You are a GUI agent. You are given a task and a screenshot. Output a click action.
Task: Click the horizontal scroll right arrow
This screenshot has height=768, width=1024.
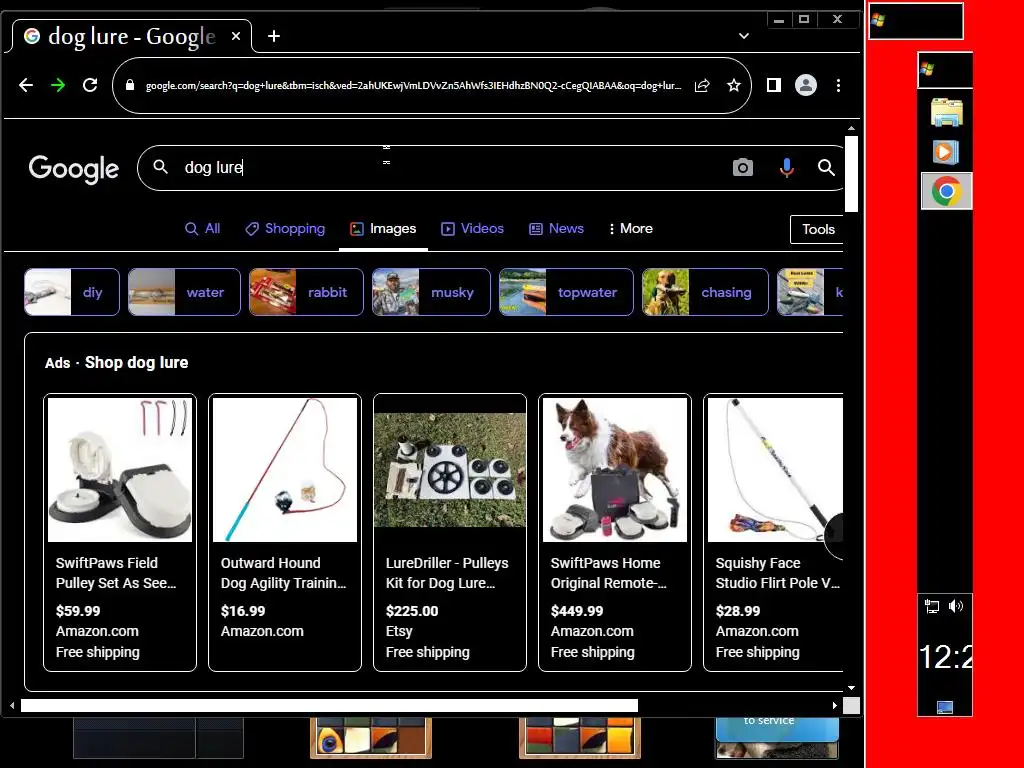(x=835, y=705)
